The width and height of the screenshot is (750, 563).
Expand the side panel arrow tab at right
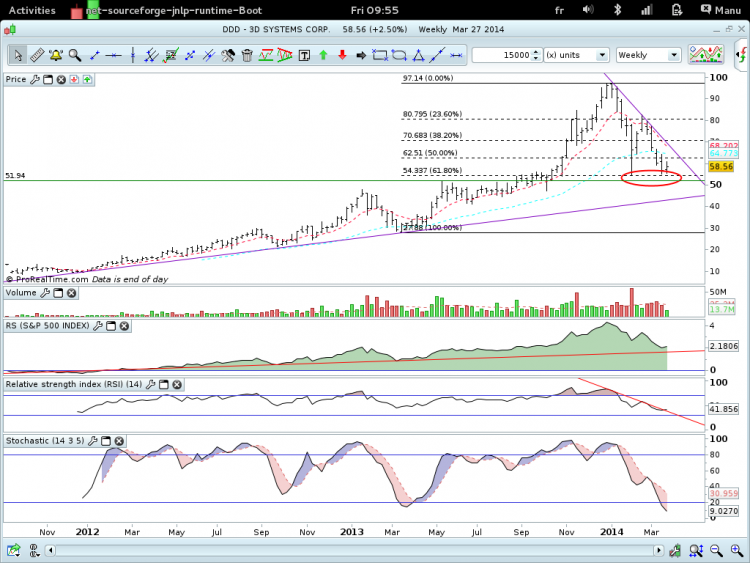click(x=742, y=55)
